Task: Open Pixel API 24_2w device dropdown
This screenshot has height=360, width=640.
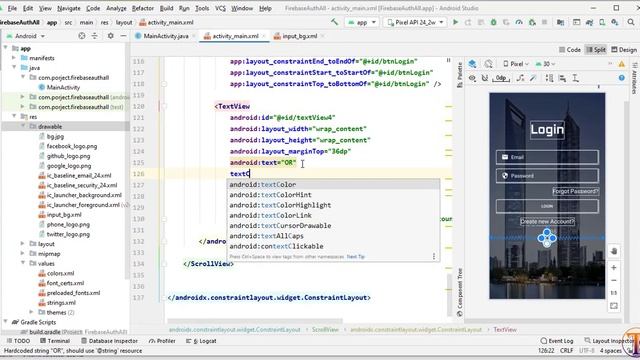Action: (x=415, y=22)
